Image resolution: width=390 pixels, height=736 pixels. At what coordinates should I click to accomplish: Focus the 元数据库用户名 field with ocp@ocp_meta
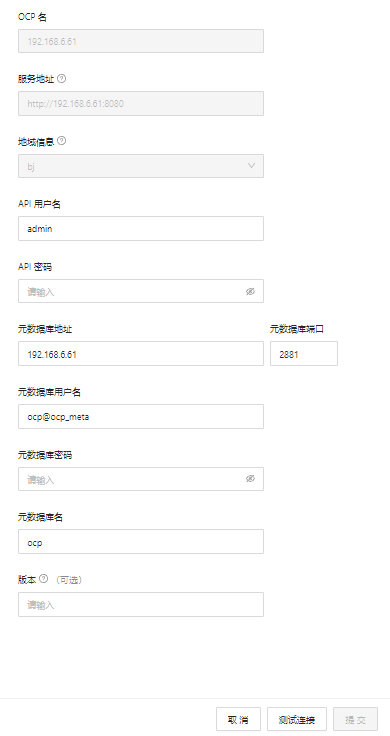[141, 416]
